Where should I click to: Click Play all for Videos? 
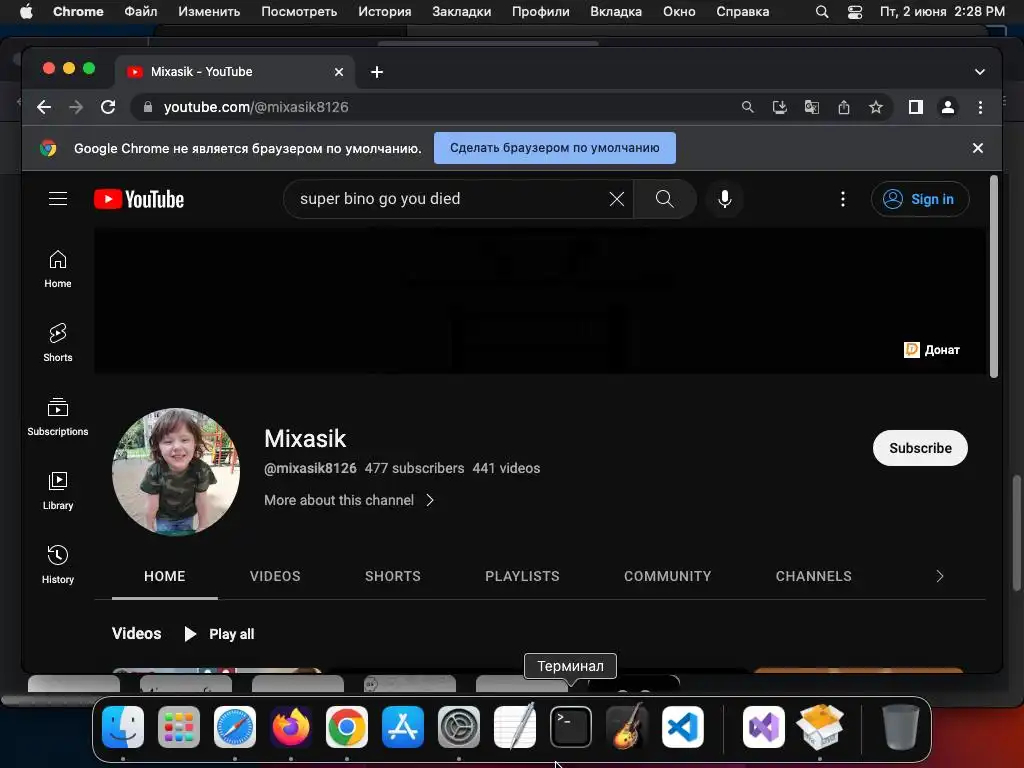click(219, 634)
